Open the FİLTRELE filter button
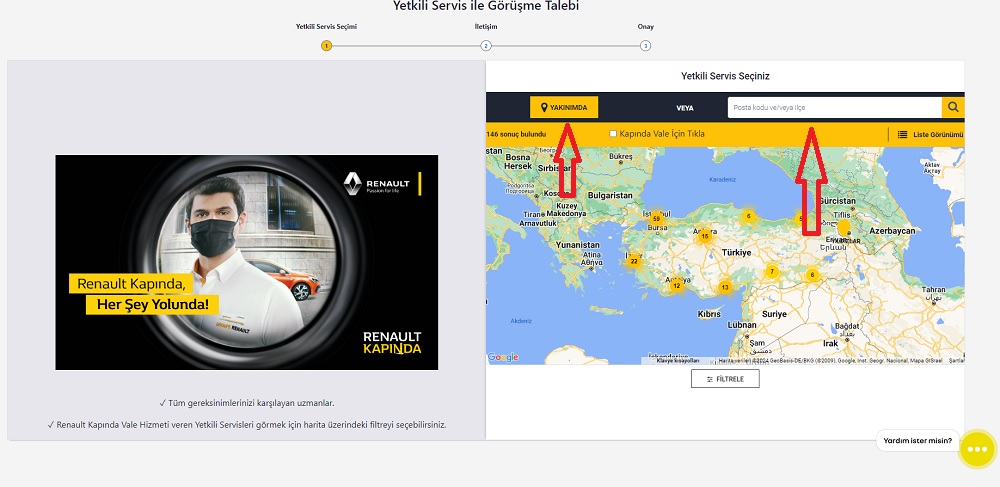 [725, 379]
